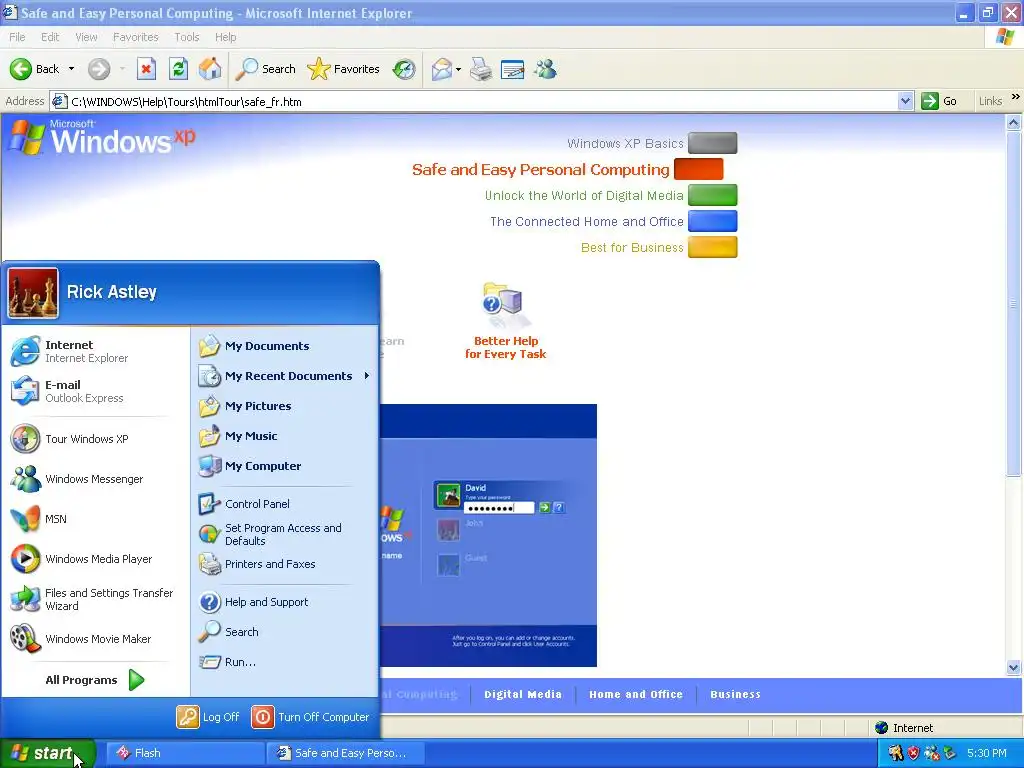Click the Print toolbar icon
The image size is (1024, 768).
point(481,69)
